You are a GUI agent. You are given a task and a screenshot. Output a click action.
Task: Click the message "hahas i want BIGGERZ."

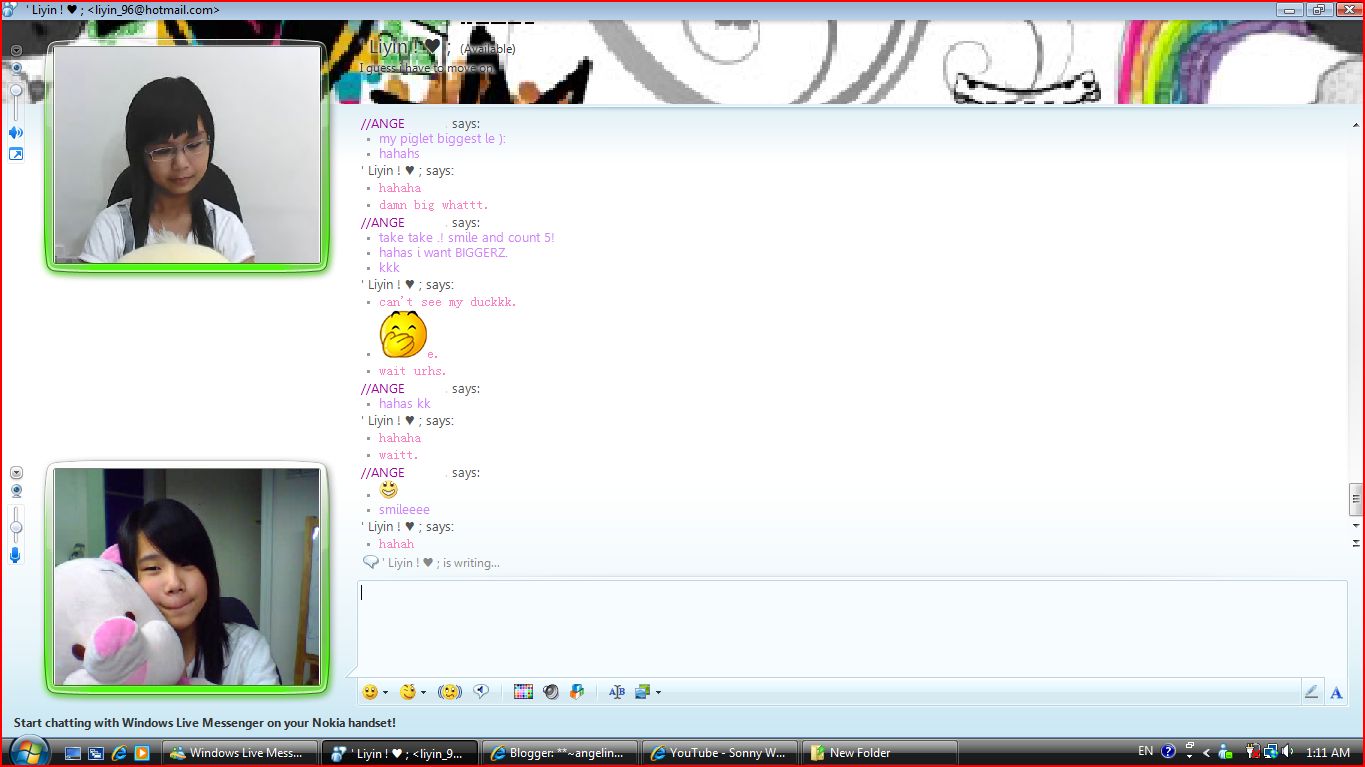pos(443,253)
